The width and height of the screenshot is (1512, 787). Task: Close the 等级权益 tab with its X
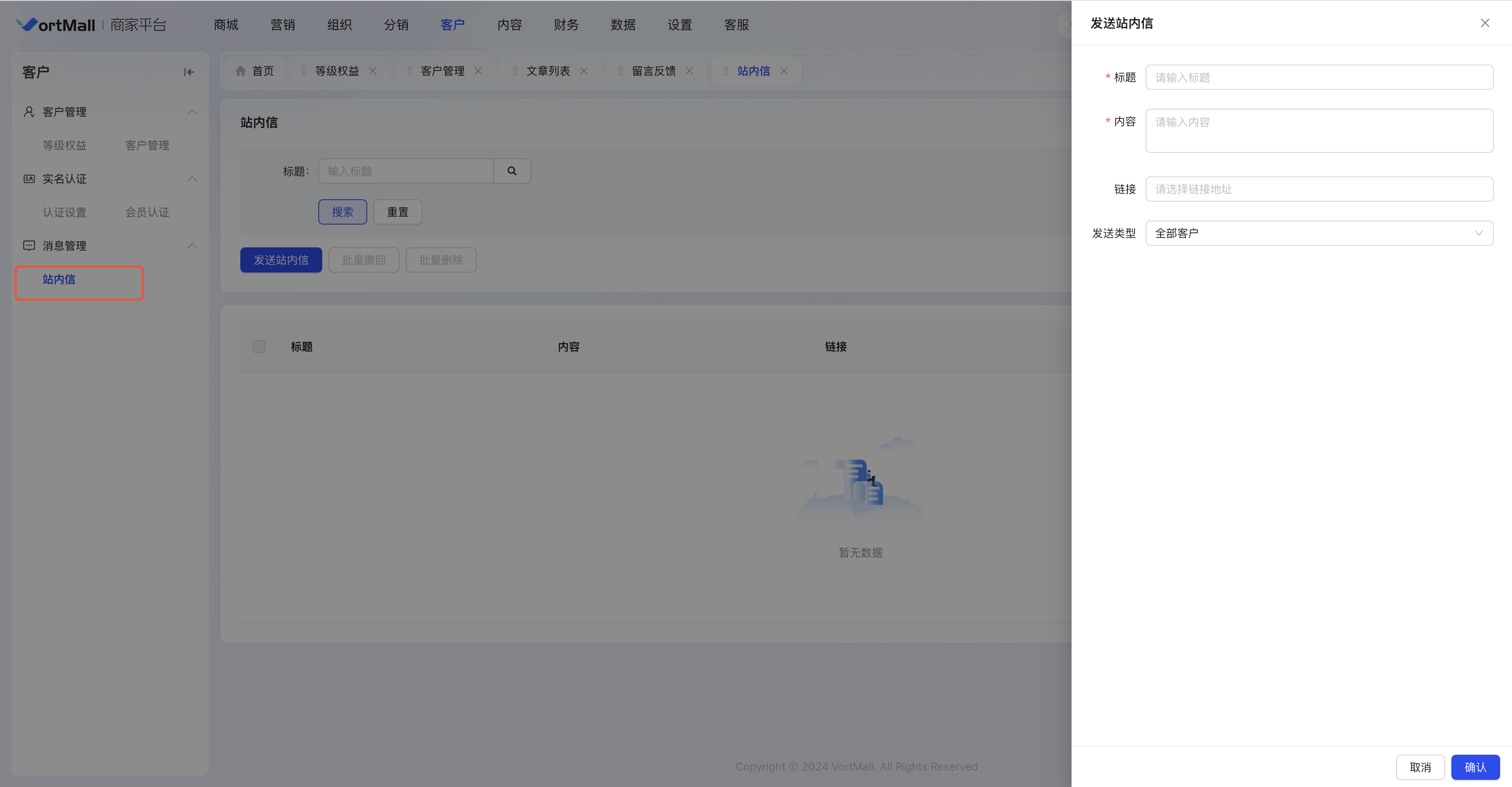tap(373, 71)
